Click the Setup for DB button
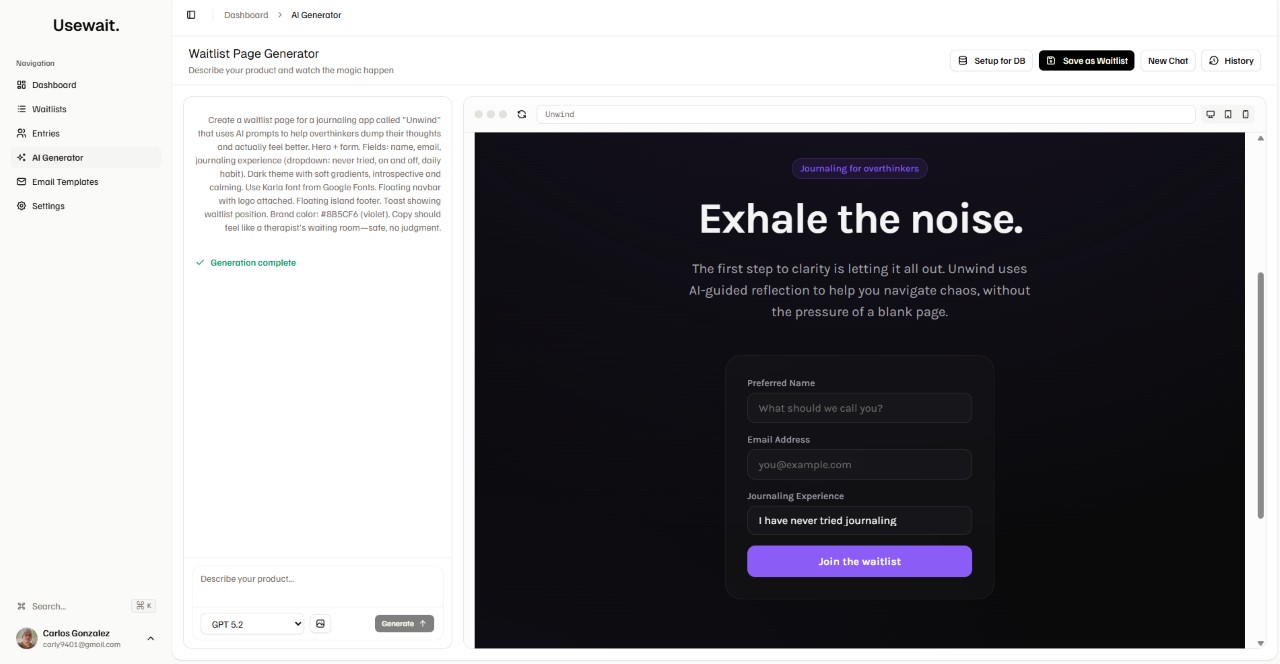1280x664 pixels. pyautogui.click(x=991, y=61)
